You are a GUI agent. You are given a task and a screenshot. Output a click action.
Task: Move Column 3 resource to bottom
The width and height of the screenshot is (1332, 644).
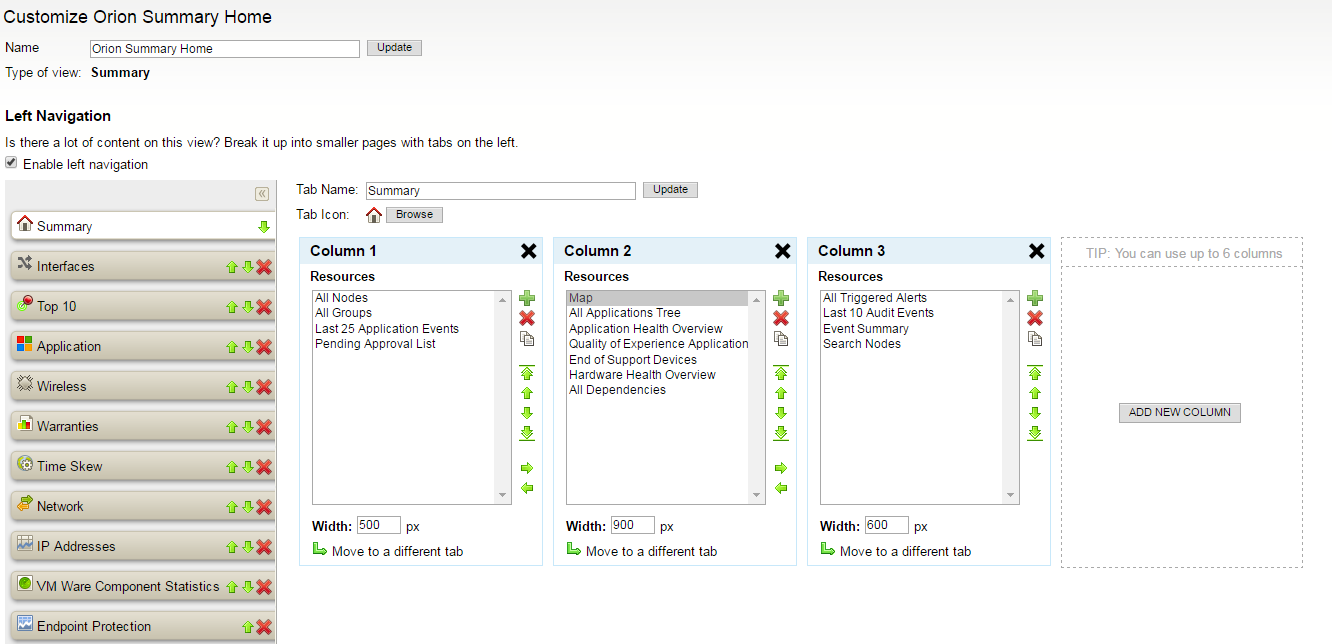(1035, 433)
